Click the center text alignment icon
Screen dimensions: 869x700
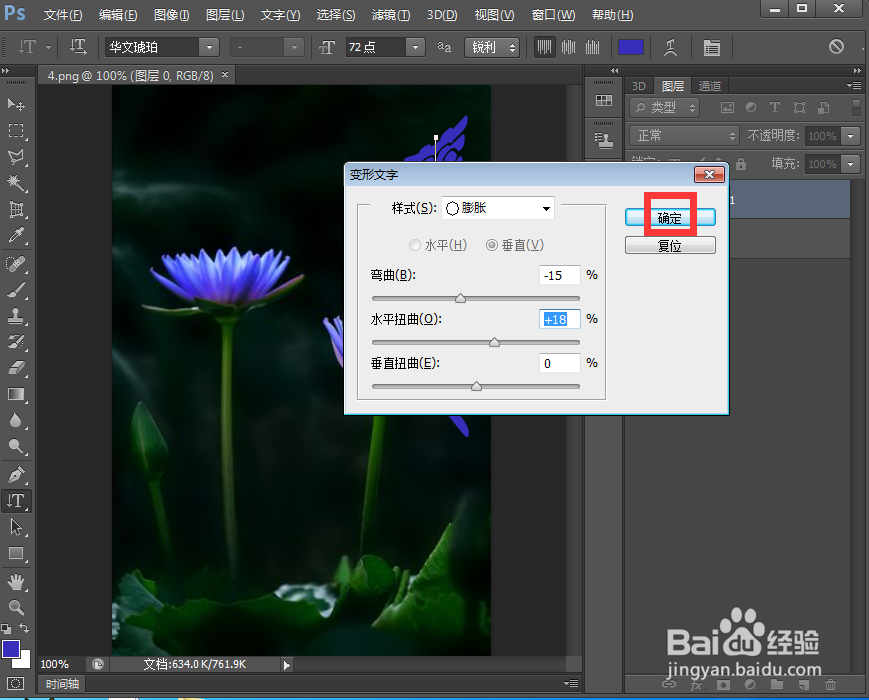pyautogui.click(x=568, y=47)
